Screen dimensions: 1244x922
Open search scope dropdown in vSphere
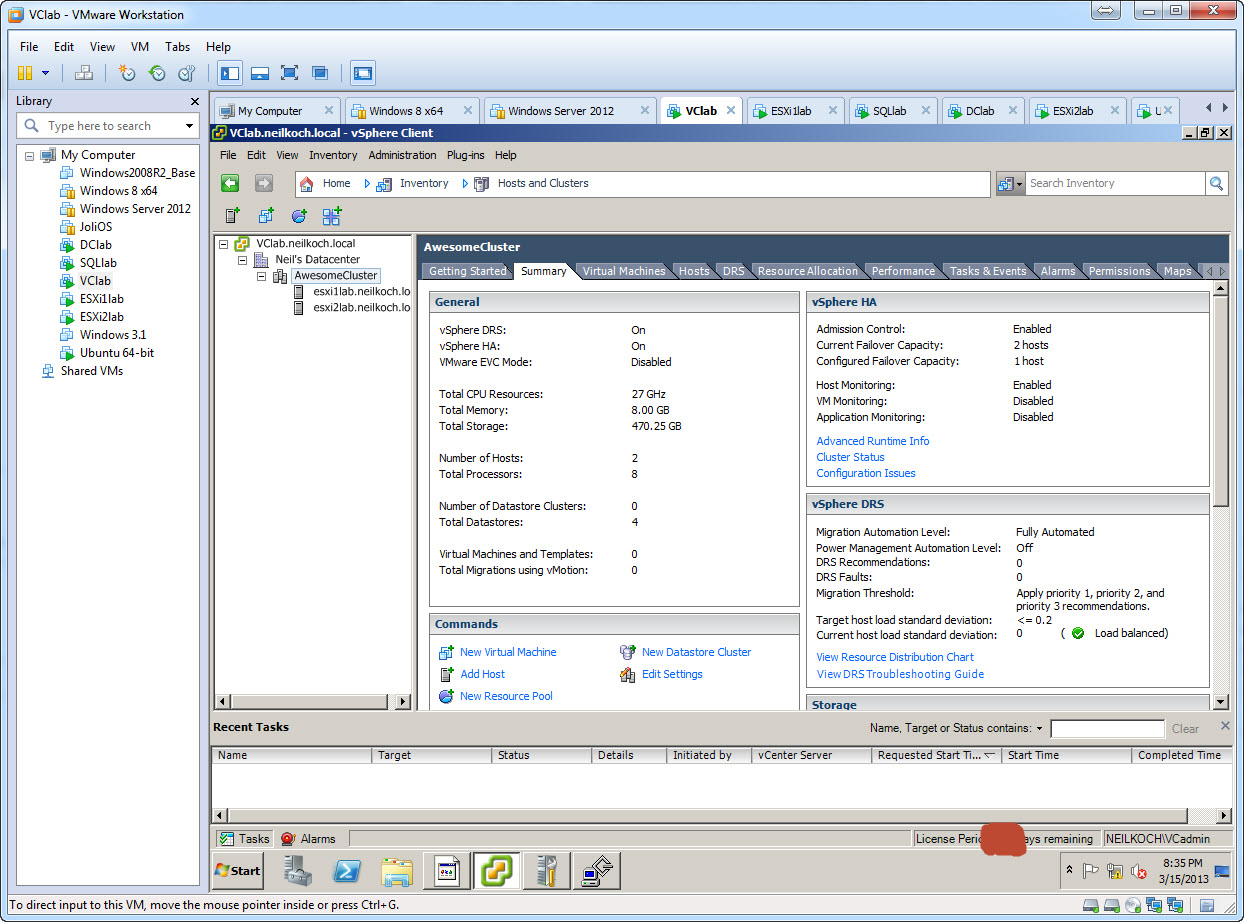1011,183
